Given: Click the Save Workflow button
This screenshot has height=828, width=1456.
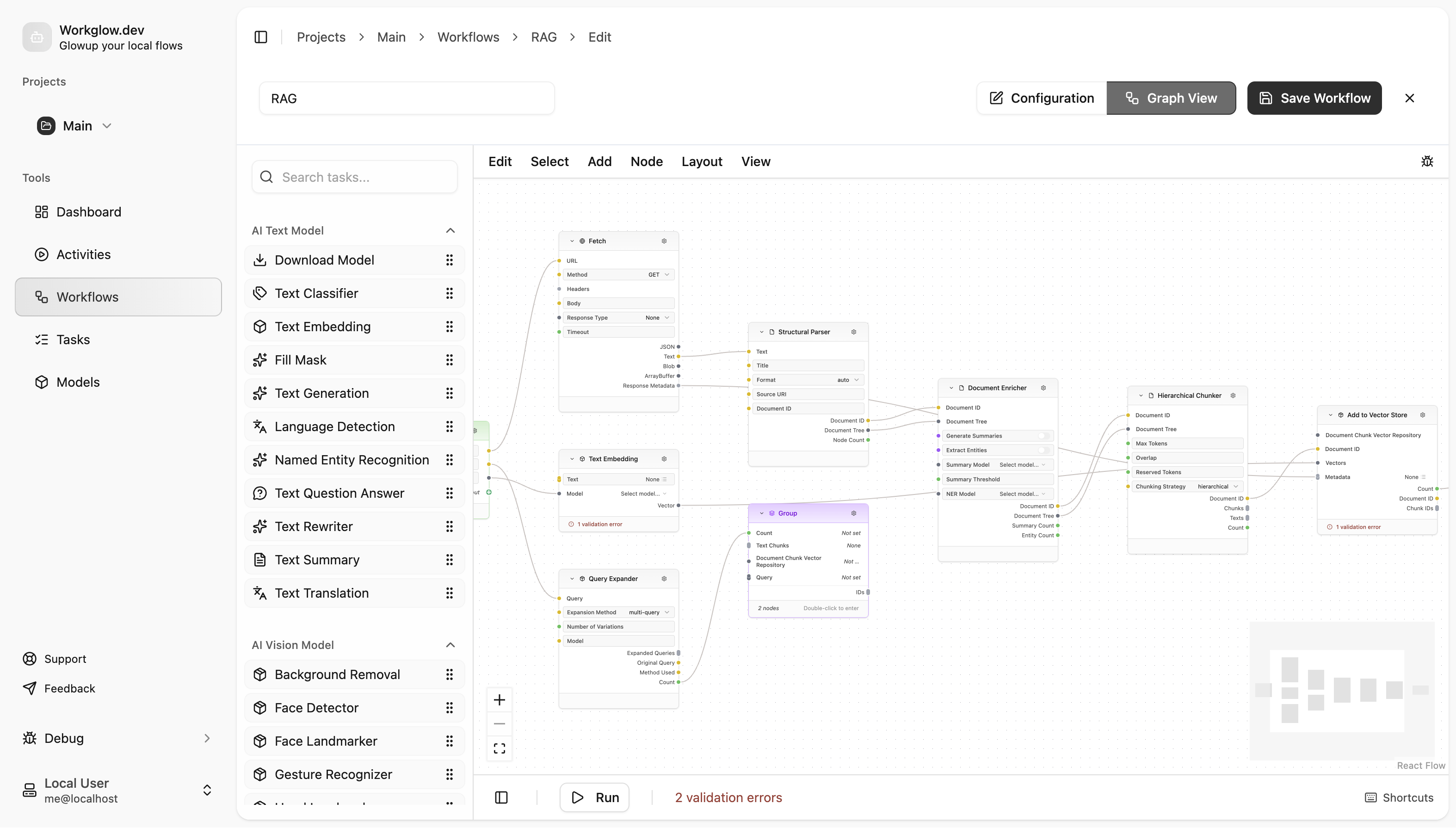Looking at the screenshot, I should (1314, 99).
